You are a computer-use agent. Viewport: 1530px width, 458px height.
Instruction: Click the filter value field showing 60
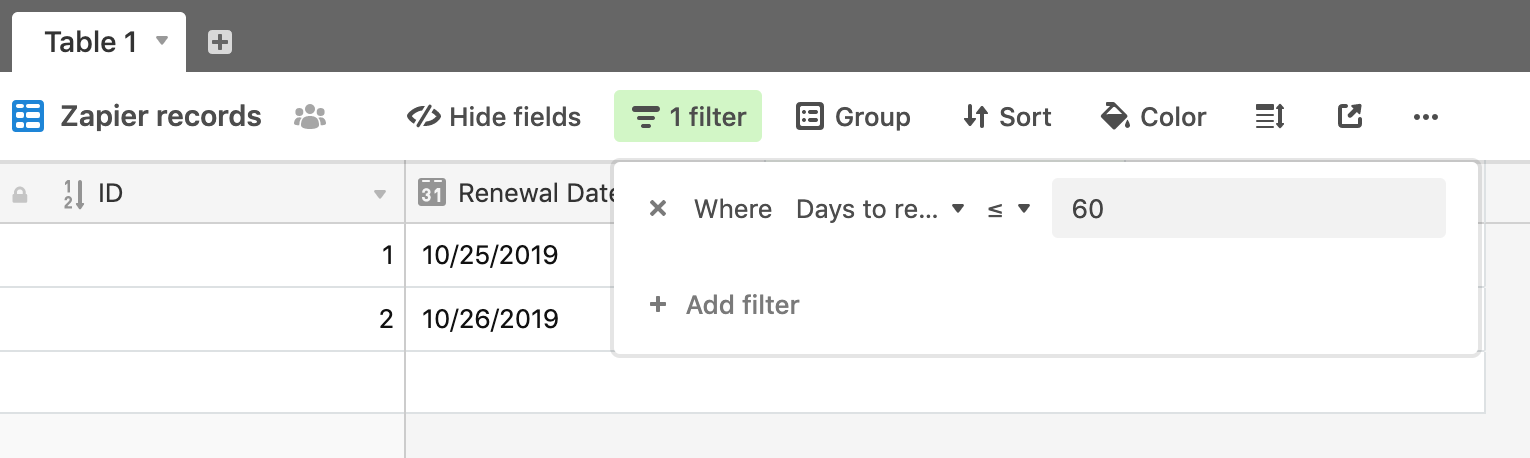(1249, 208)
